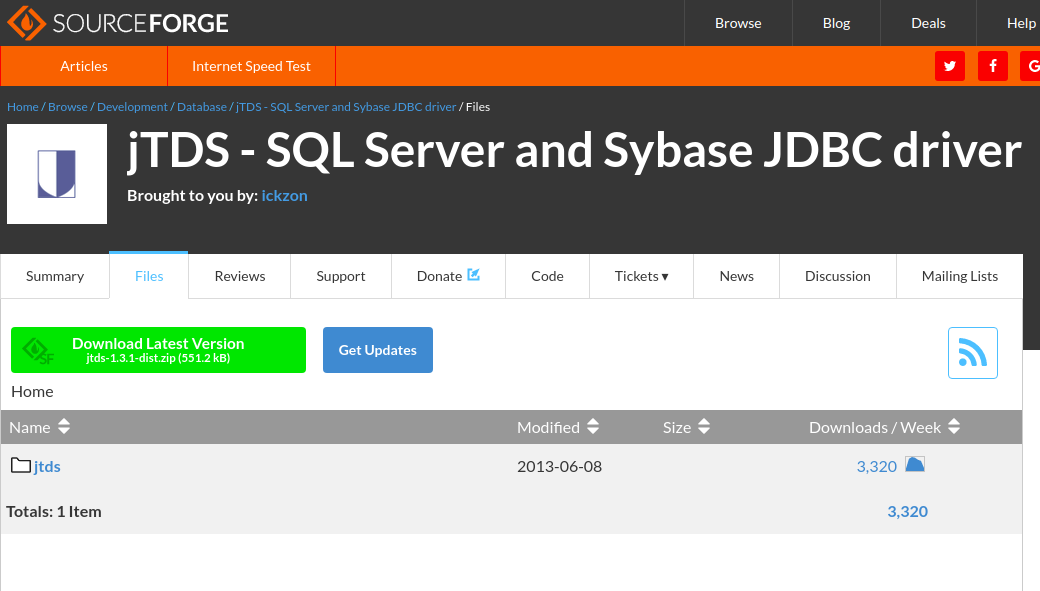The image size is (1040, 591).
Task: Open the News tab
Action: click(x=736, y=276)
